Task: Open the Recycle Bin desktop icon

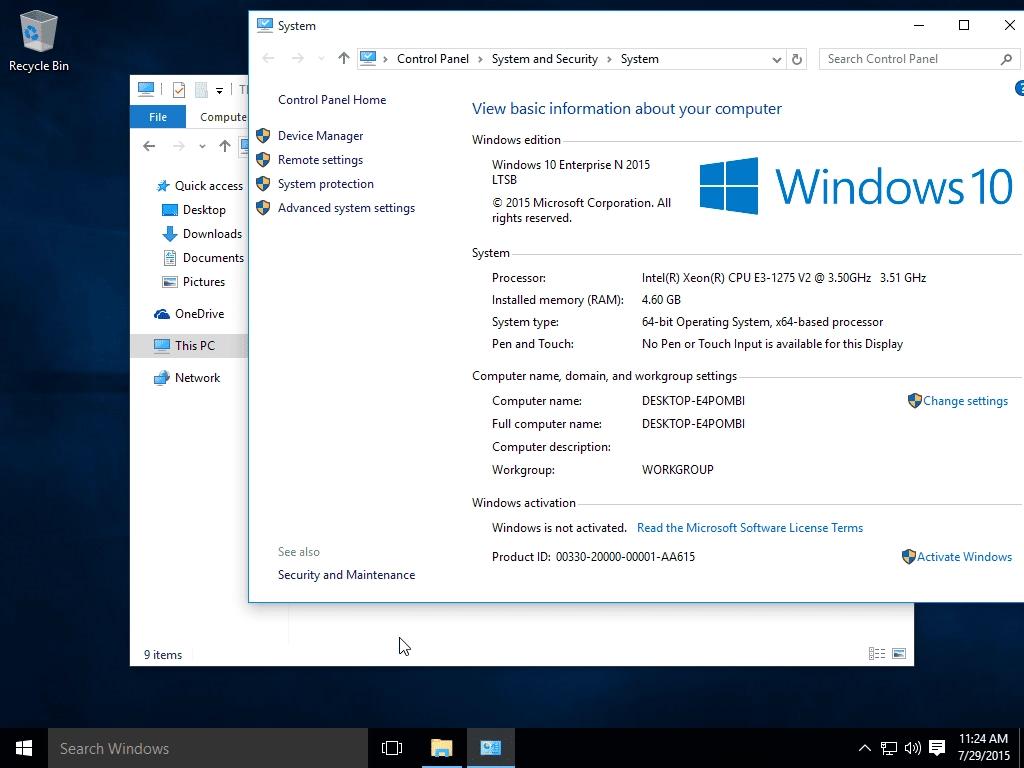Action: (x=39, y=41)
